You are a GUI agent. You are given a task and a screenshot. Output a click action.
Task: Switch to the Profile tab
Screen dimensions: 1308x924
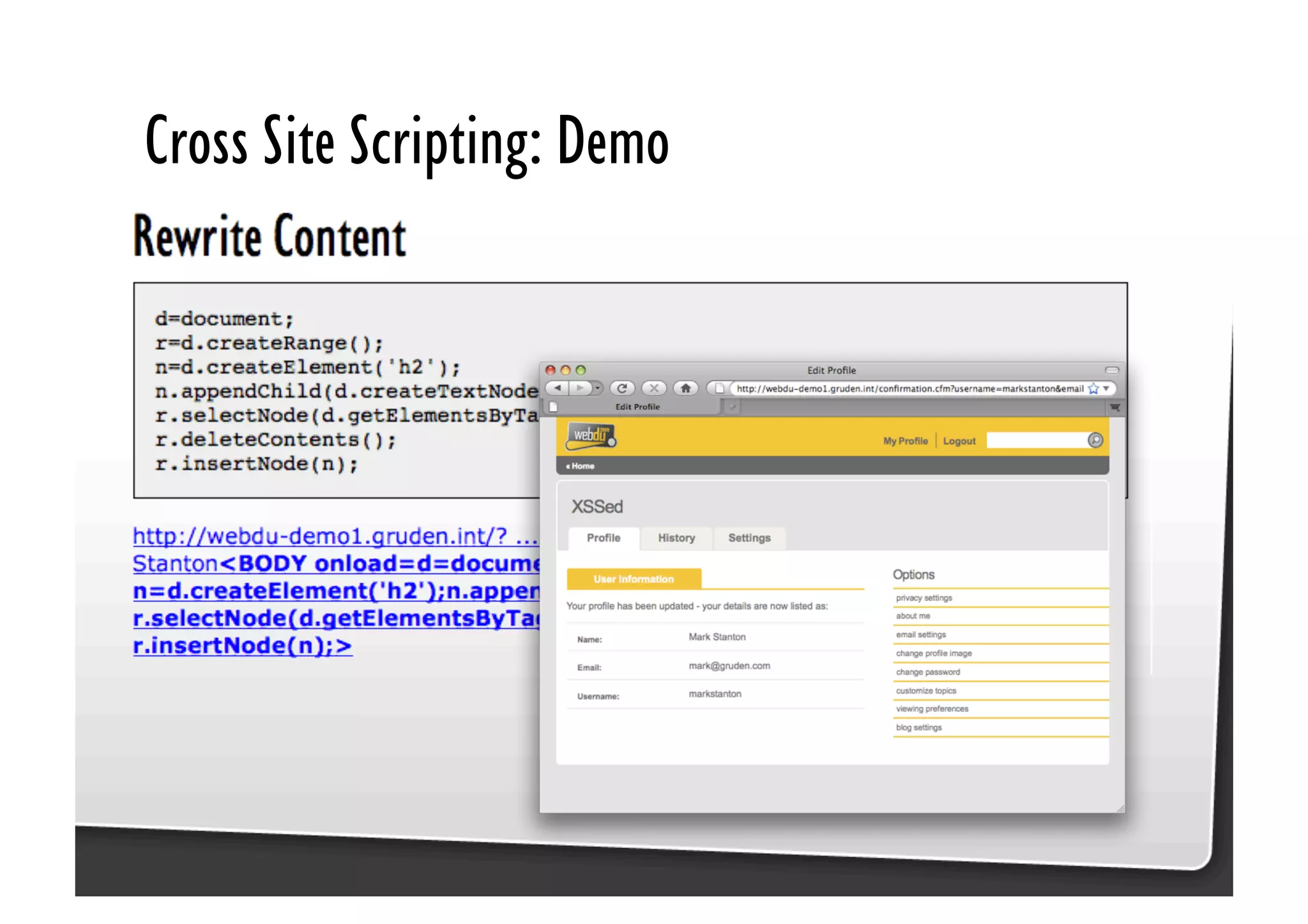point(604,538)
